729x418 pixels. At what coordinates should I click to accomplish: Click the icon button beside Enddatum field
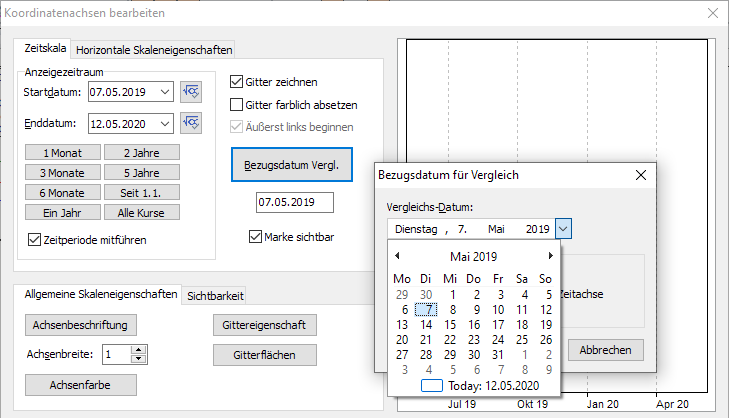click(192, 123)
